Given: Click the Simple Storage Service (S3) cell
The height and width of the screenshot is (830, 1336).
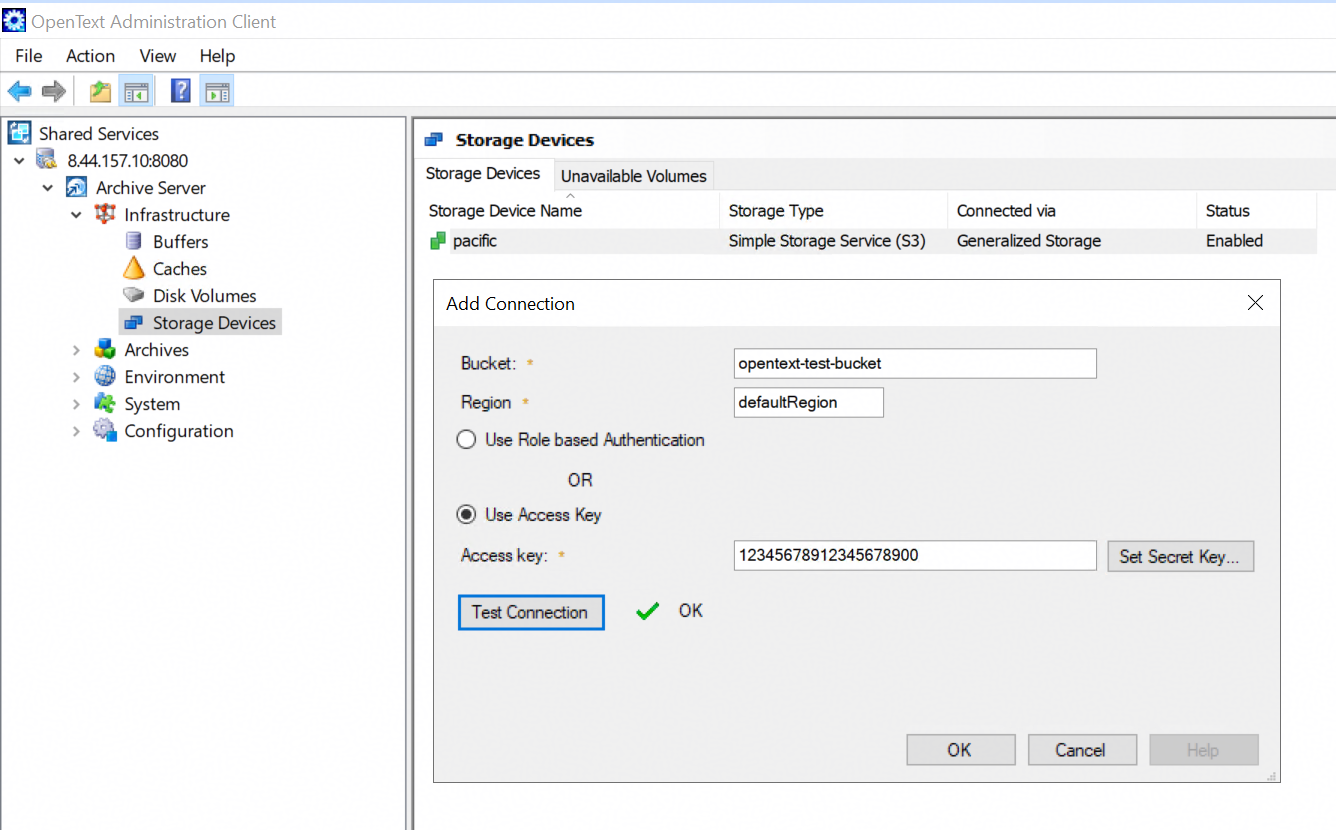Looking at the screenshot, I should (x=827, y=241).
